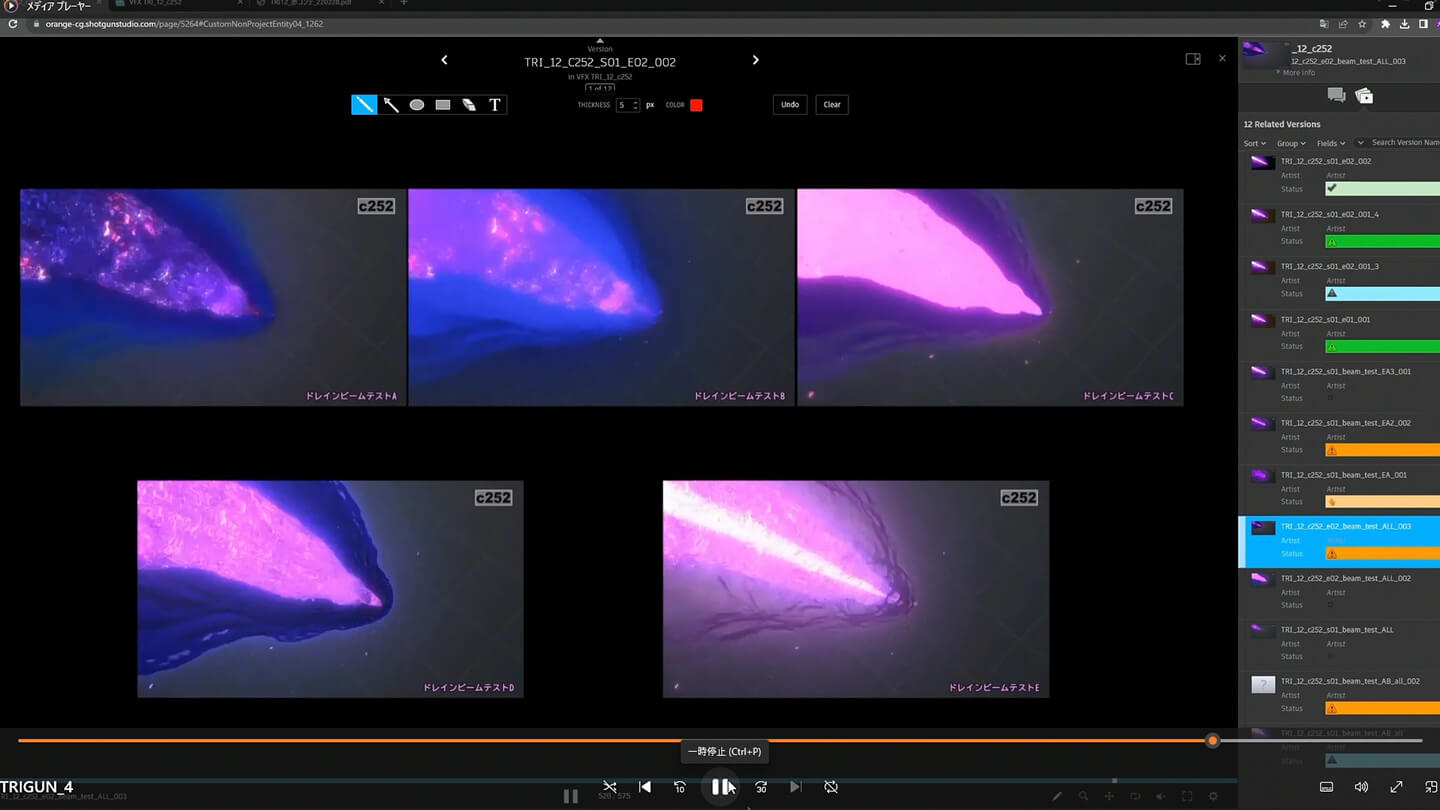Click the Clear button

click(832, 105)
